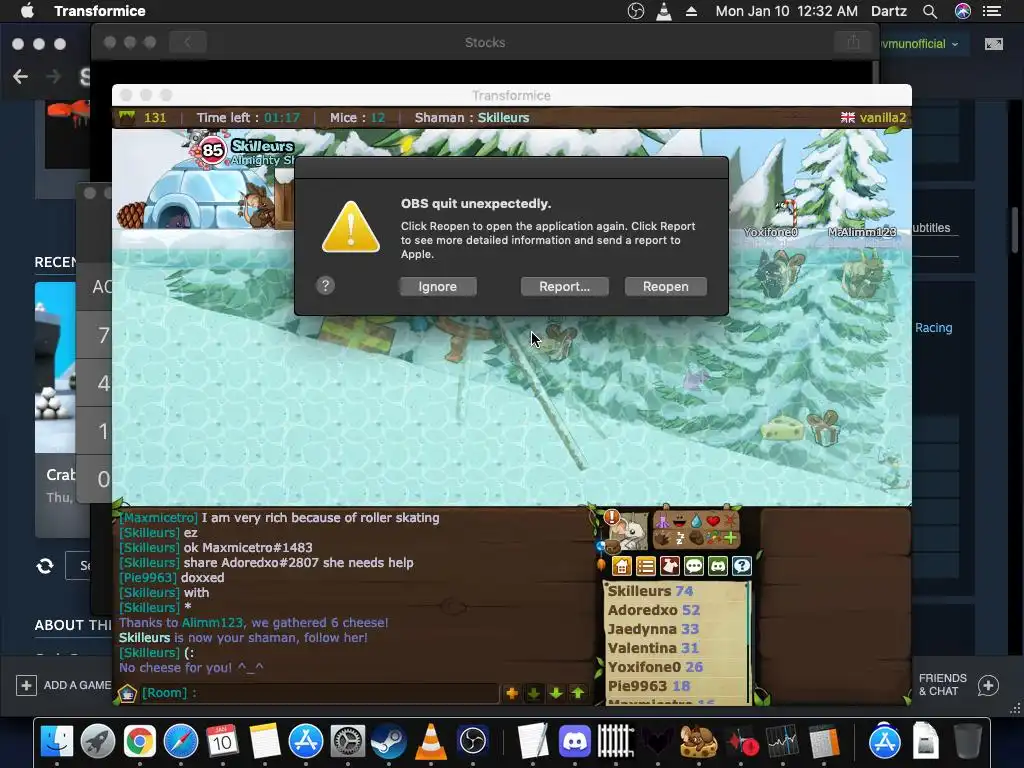Image resolution: width=1024 pixels, height=768 pixels.
Task: Click Yoxifone0 in the player score list
Action: point(645,667)
